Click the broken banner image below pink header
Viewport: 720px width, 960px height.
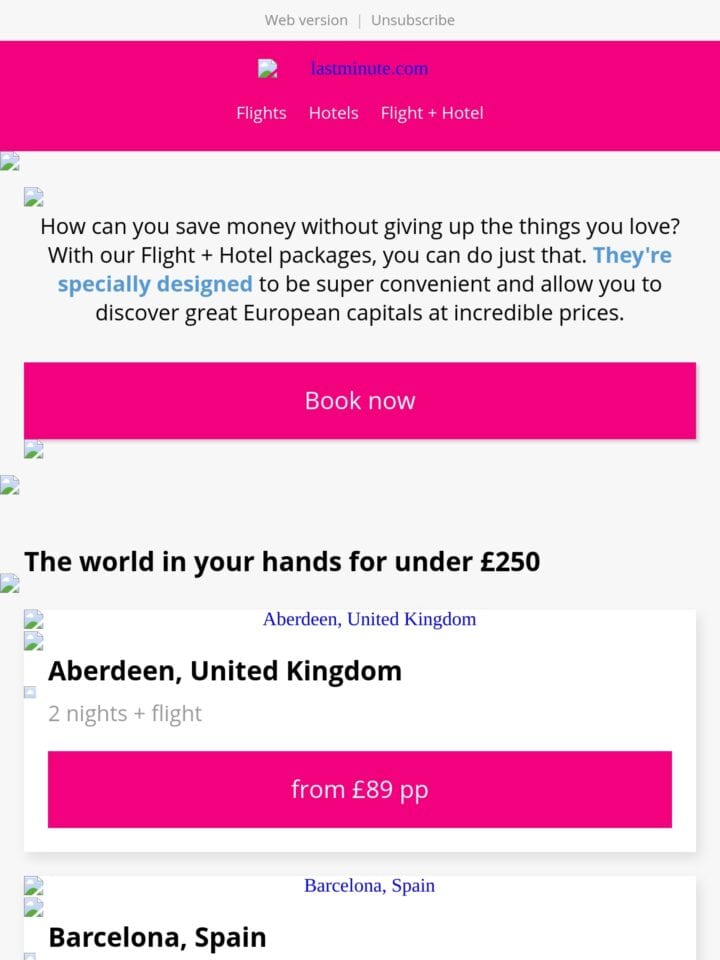click(x=10, y=161)
